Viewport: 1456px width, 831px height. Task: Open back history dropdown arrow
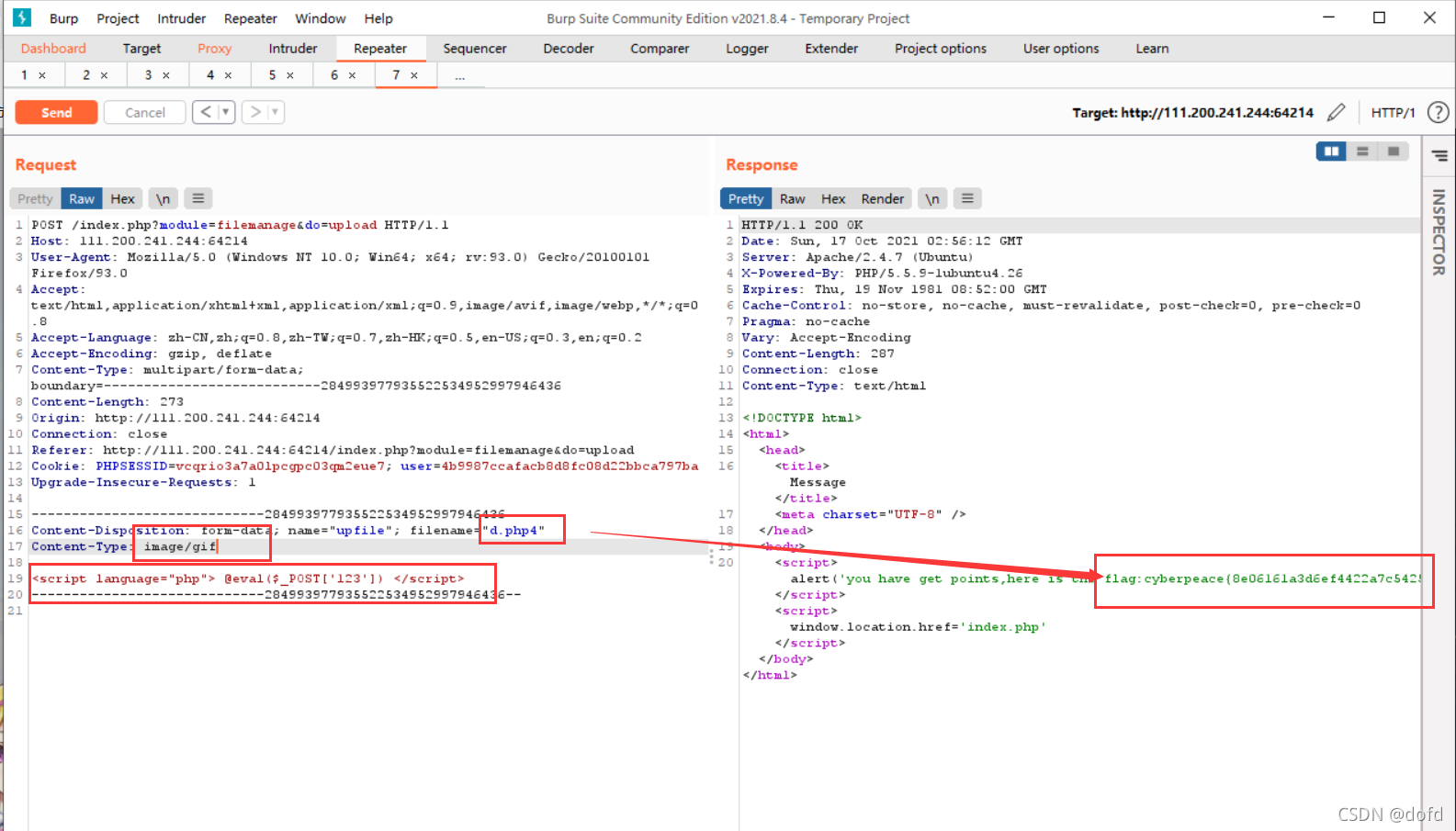226,112
